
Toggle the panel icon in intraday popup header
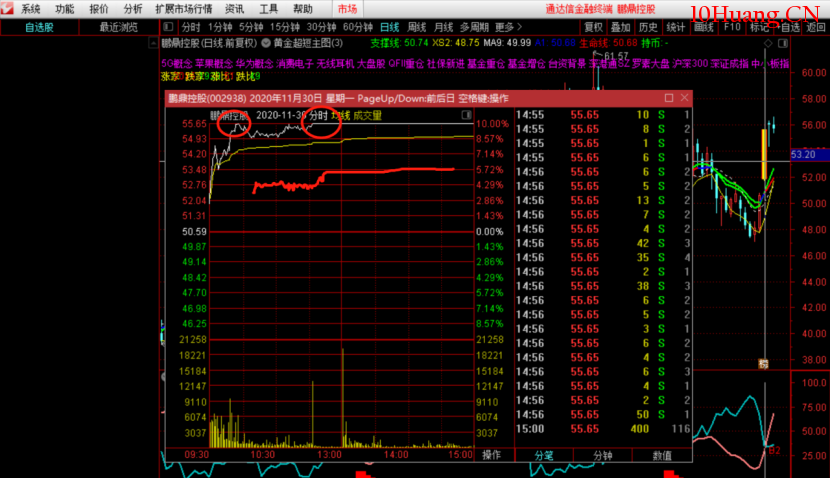pyautogui.click(x=466, y=115)
